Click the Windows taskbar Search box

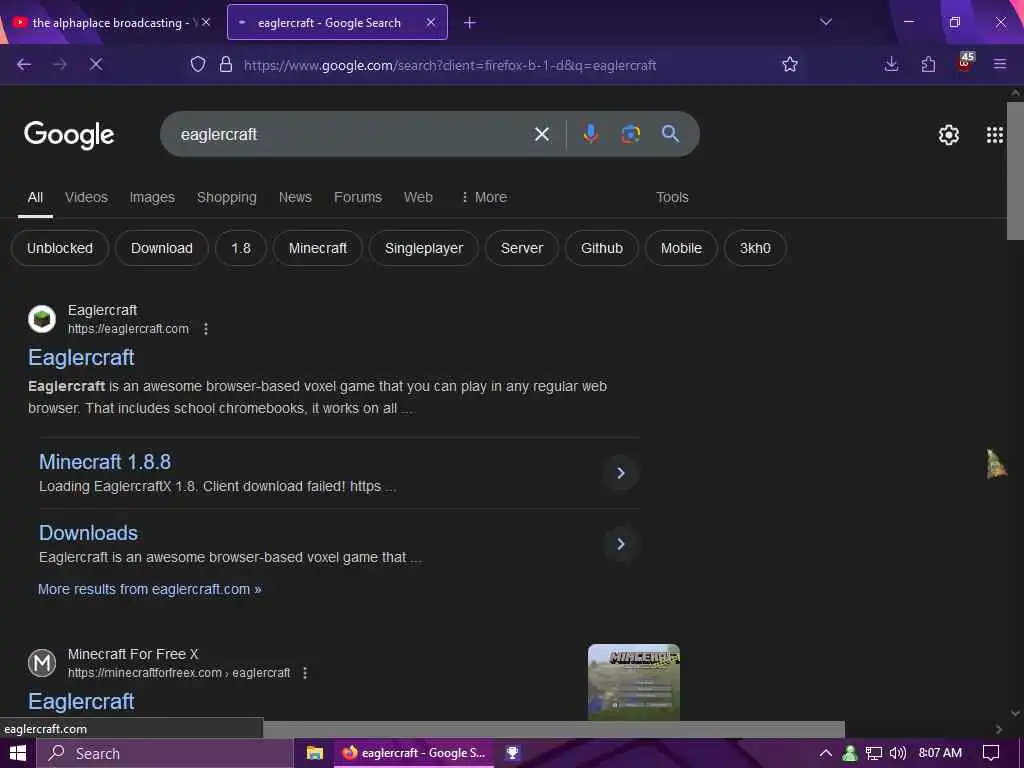pos(165,753)
